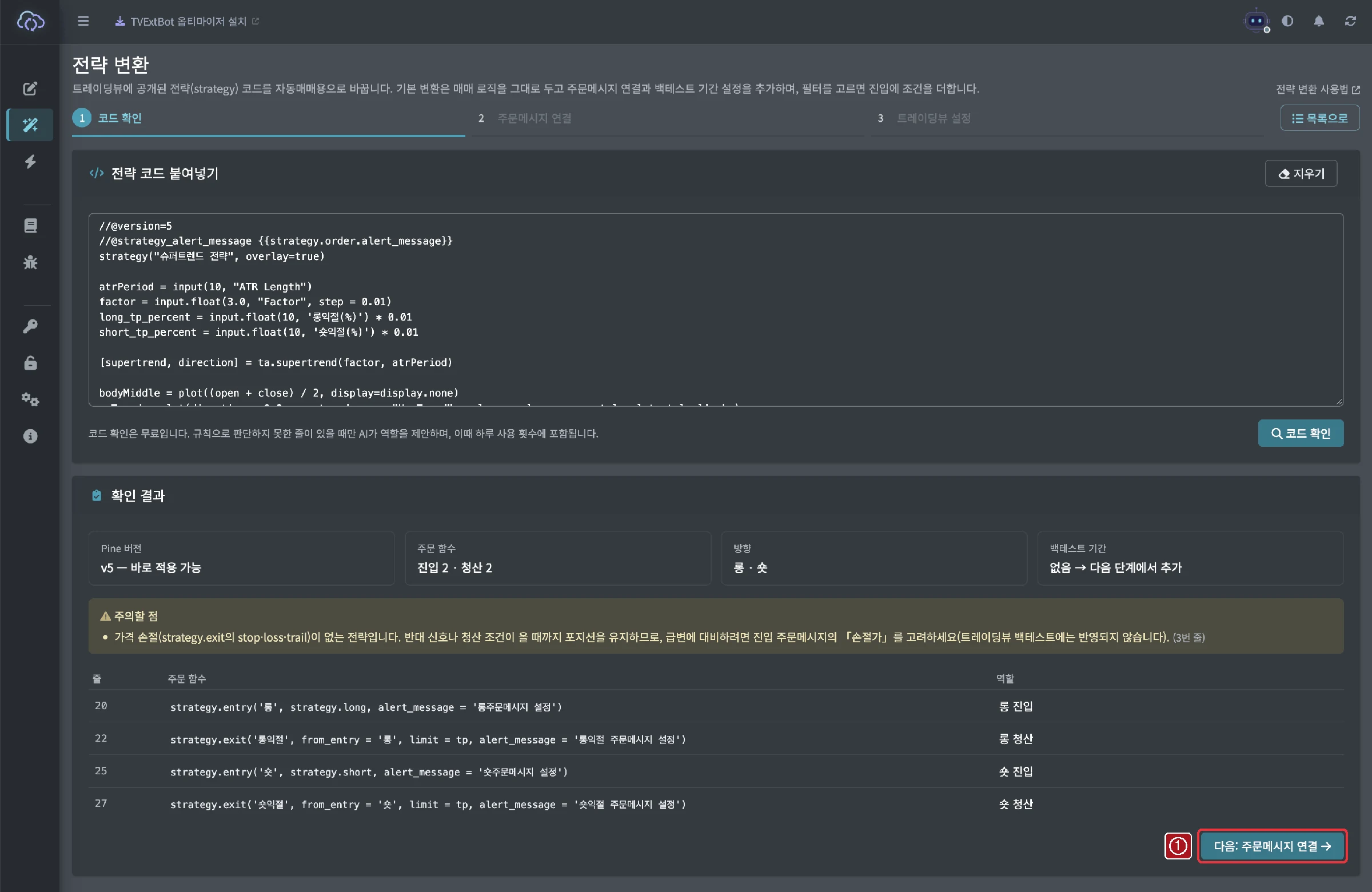Open the unlock padlock sidebar icon
The image size is (1372, 892).
pos(30,362)
